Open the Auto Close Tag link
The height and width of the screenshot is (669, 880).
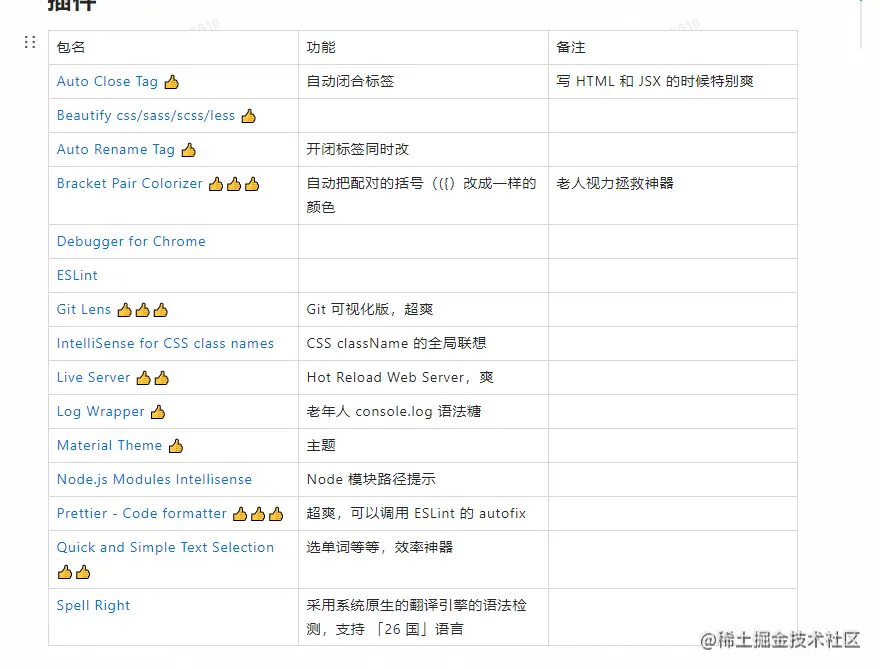point(107,81)
